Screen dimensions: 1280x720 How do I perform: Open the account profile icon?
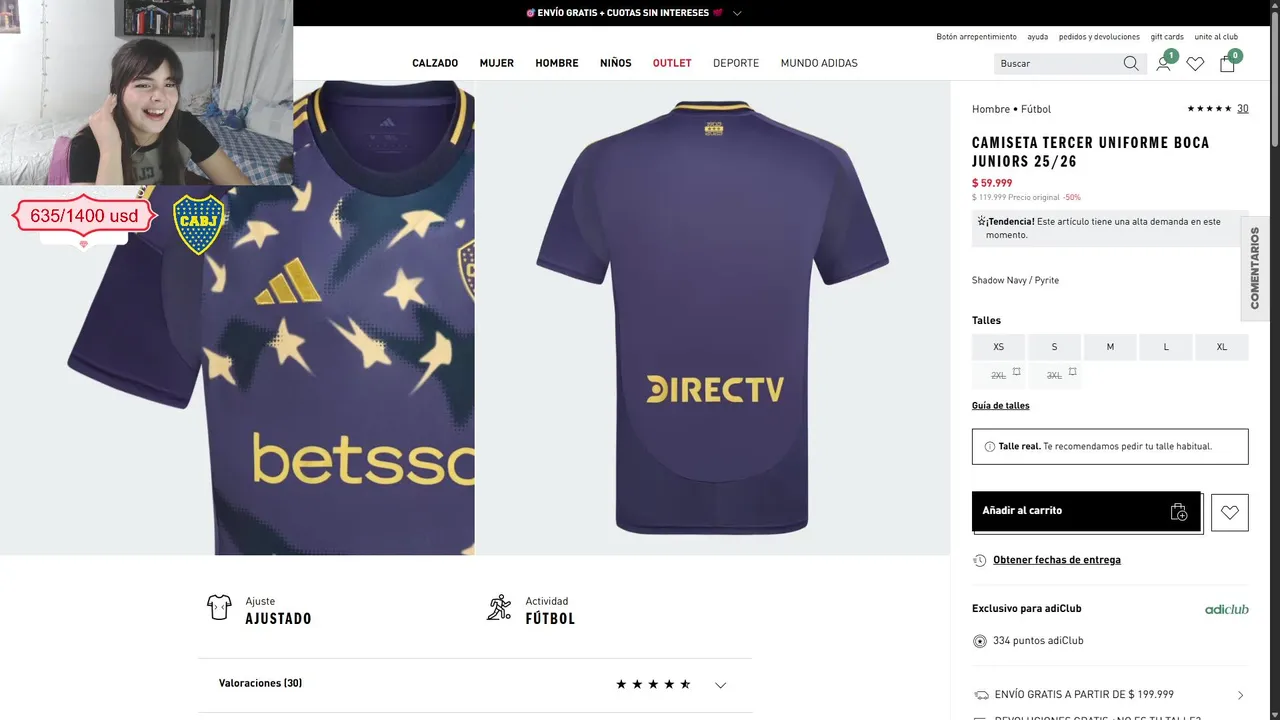pos(1163,63)
